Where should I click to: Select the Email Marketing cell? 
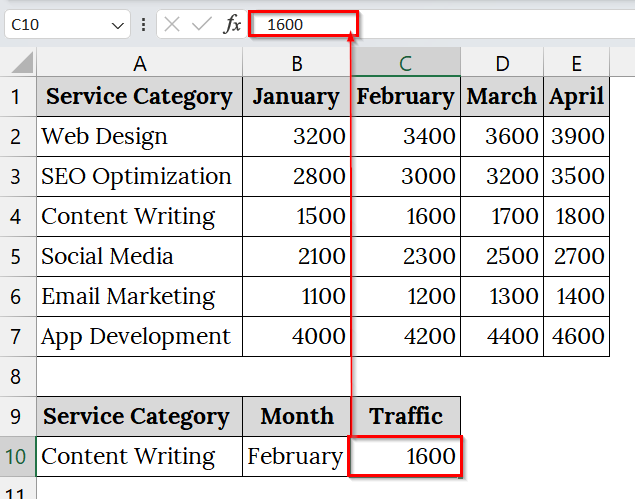pyautogui.click(x=140, y=296)
